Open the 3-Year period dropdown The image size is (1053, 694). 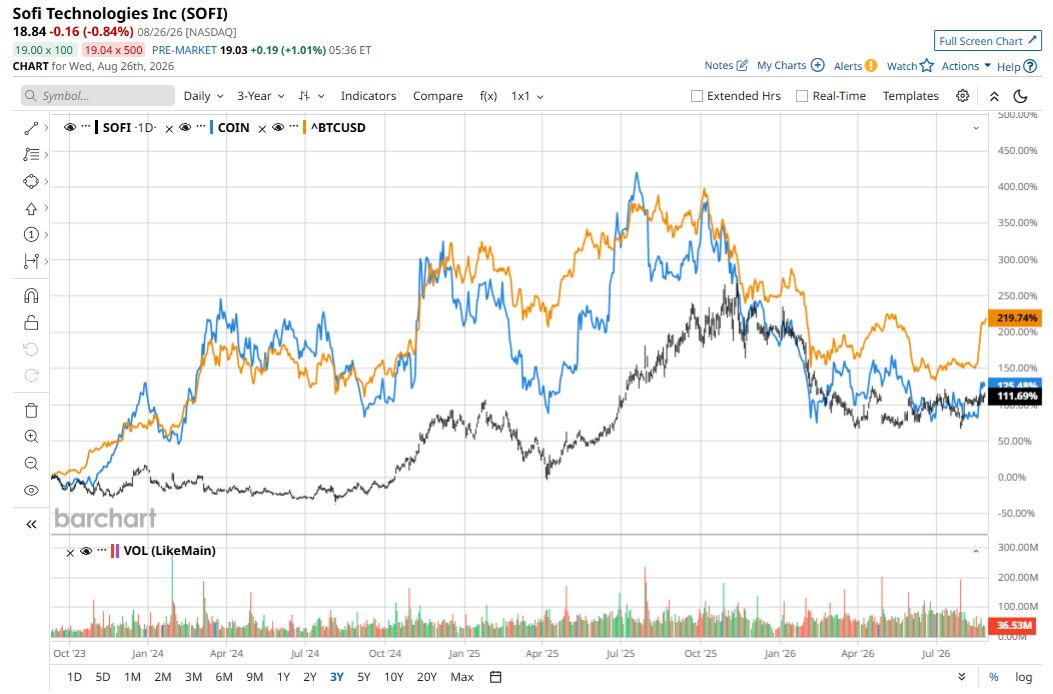(x=261, y=96)
